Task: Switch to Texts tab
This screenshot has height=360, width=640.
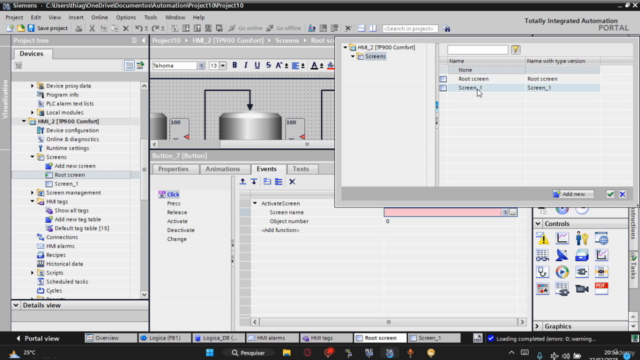Action: pyautogui.click(x=301, y=169)
